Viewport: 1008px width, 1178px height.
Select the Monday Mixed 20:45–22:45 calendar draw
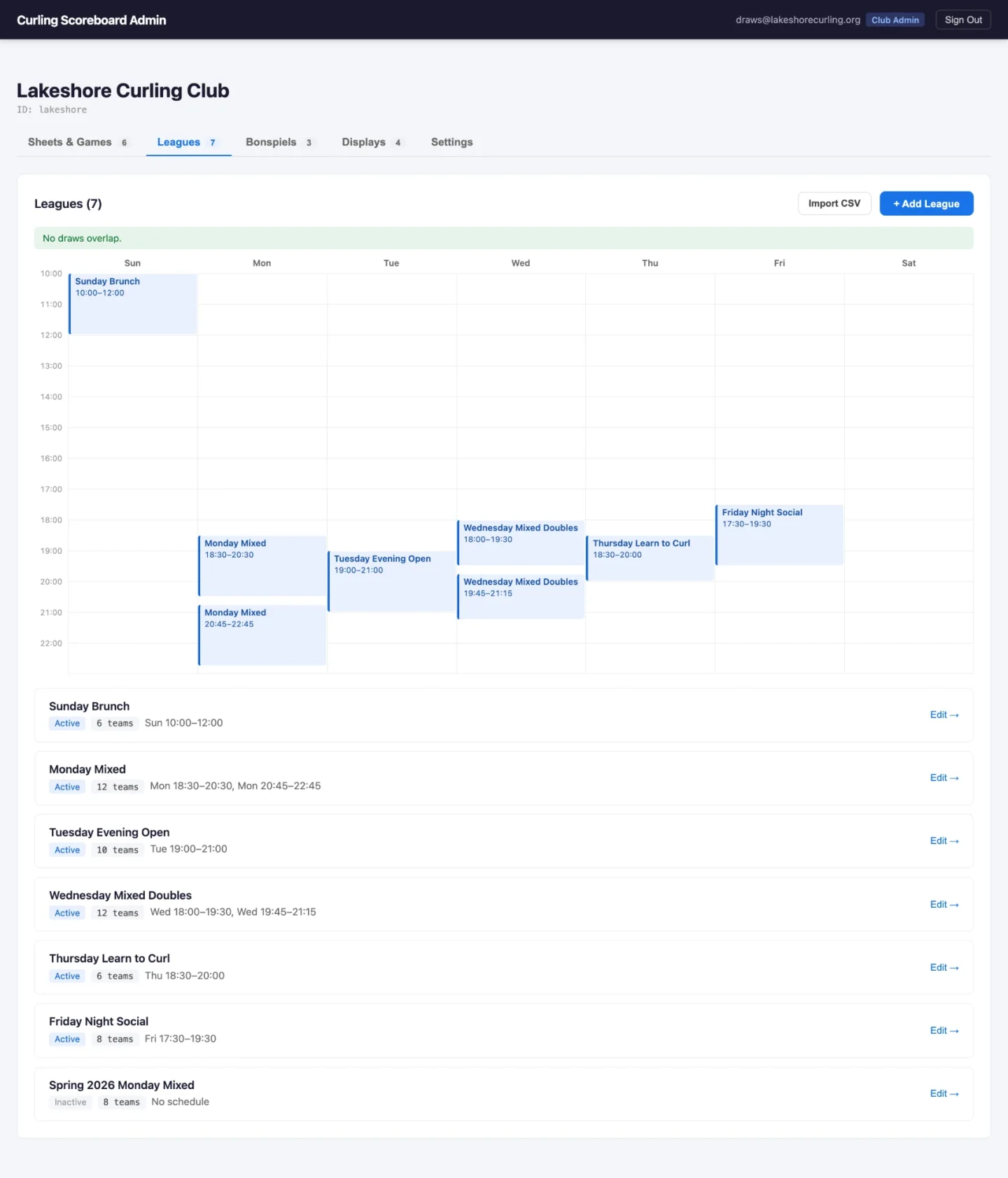(x=262, y=635)
